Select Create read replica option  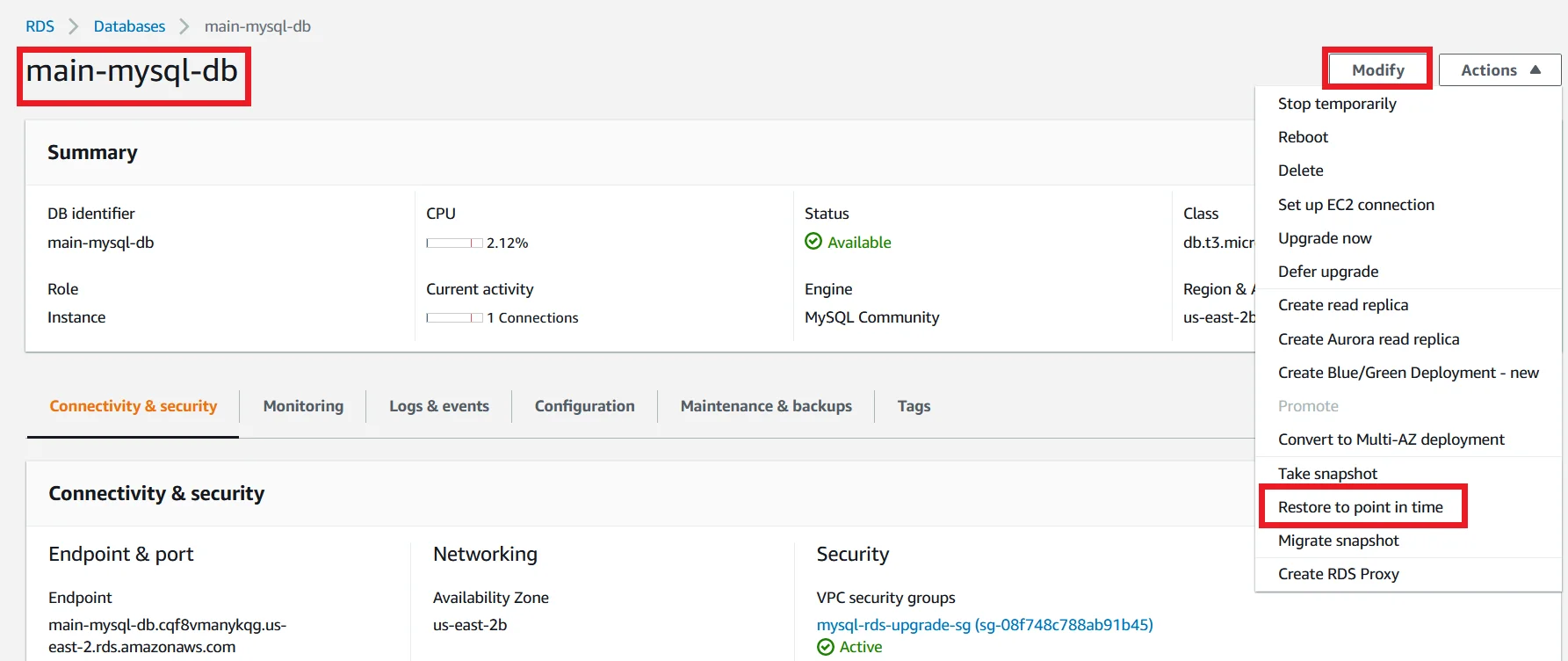click(x=1343, y=305)
